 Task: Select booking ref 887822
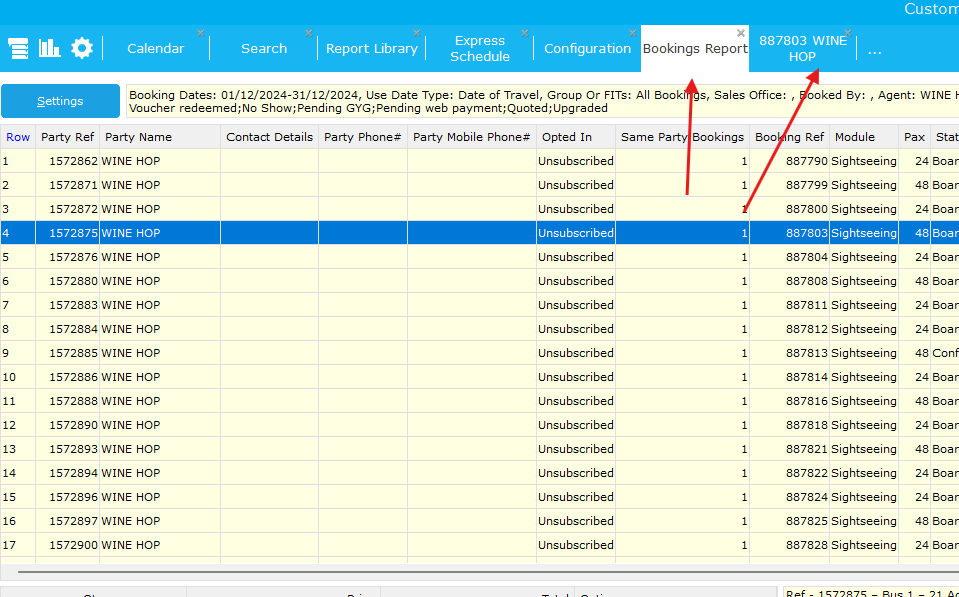point(789,473)
